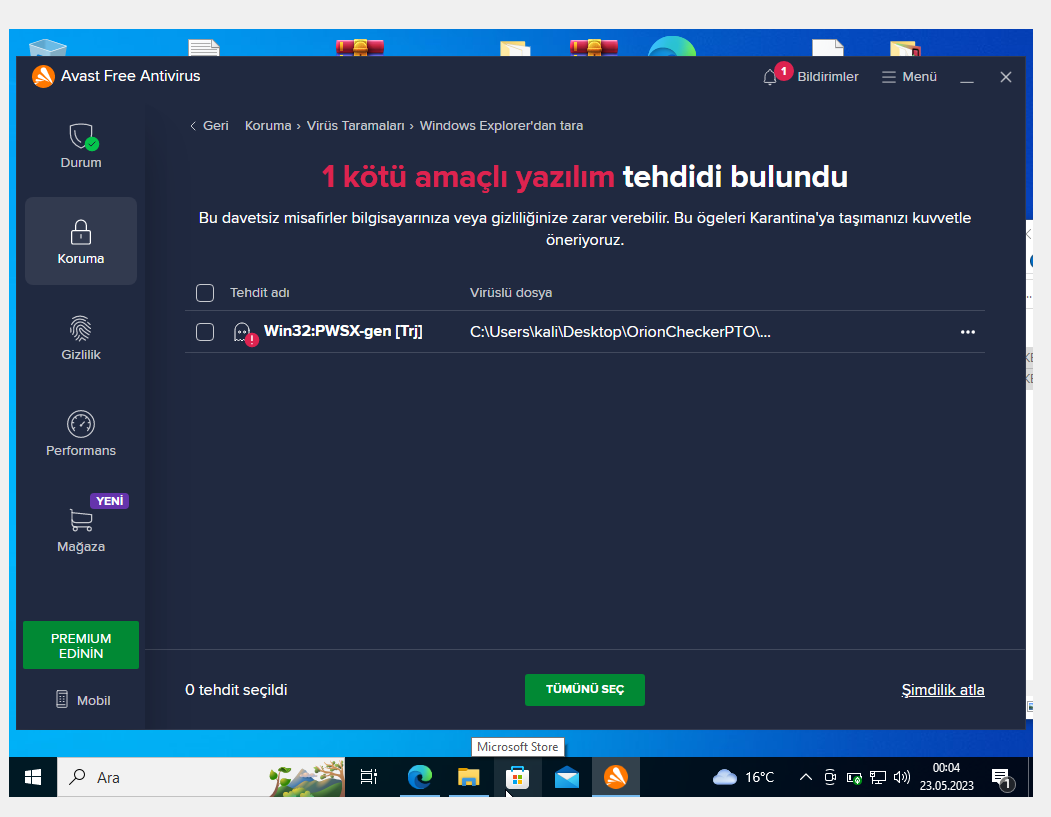Click the volume speaker tray icon
Image resolution: width=1051 pixels, height=817 pixels.
(902, 777)
